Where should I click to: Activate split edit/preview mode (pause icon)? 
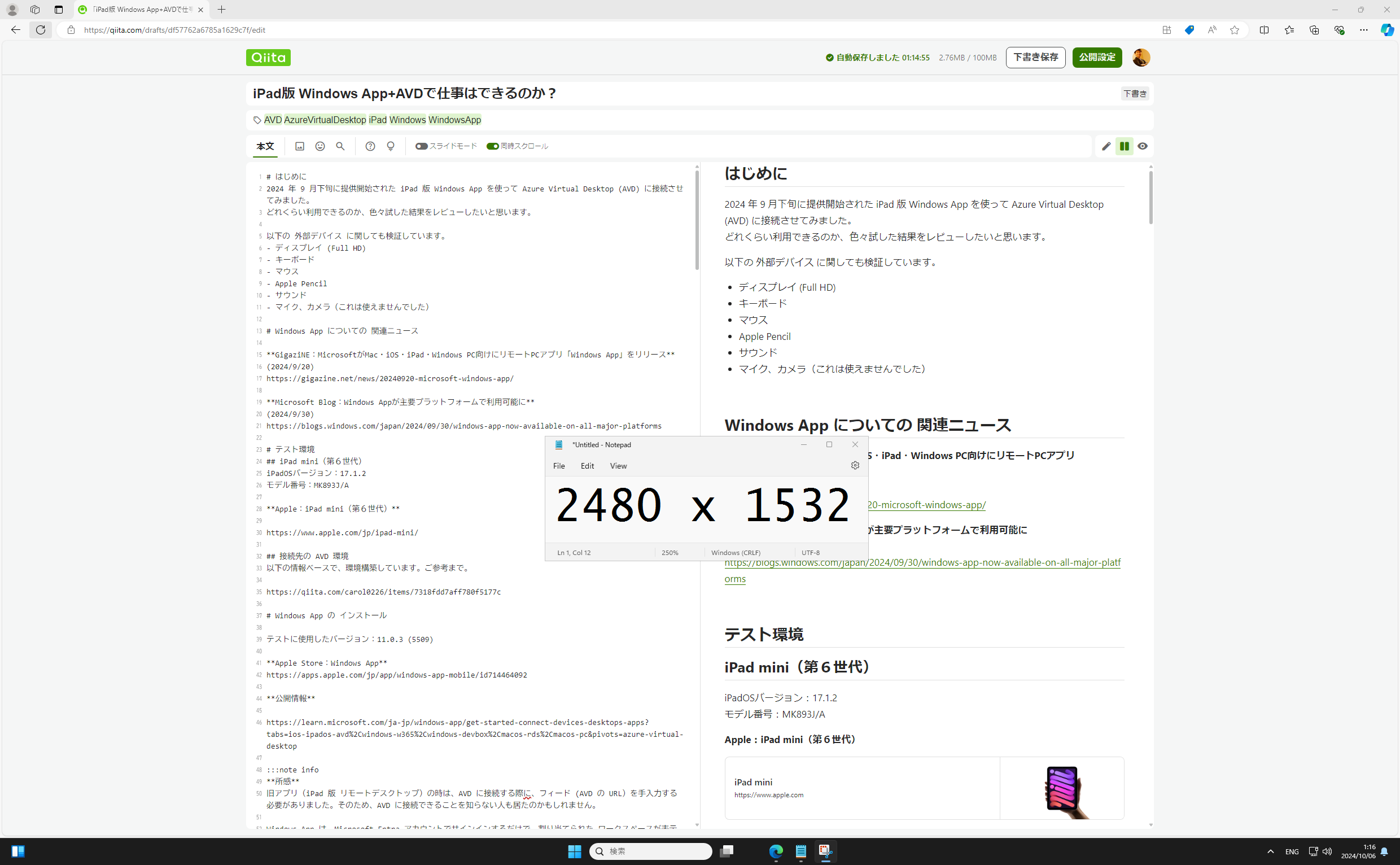tap(1124, 146)
